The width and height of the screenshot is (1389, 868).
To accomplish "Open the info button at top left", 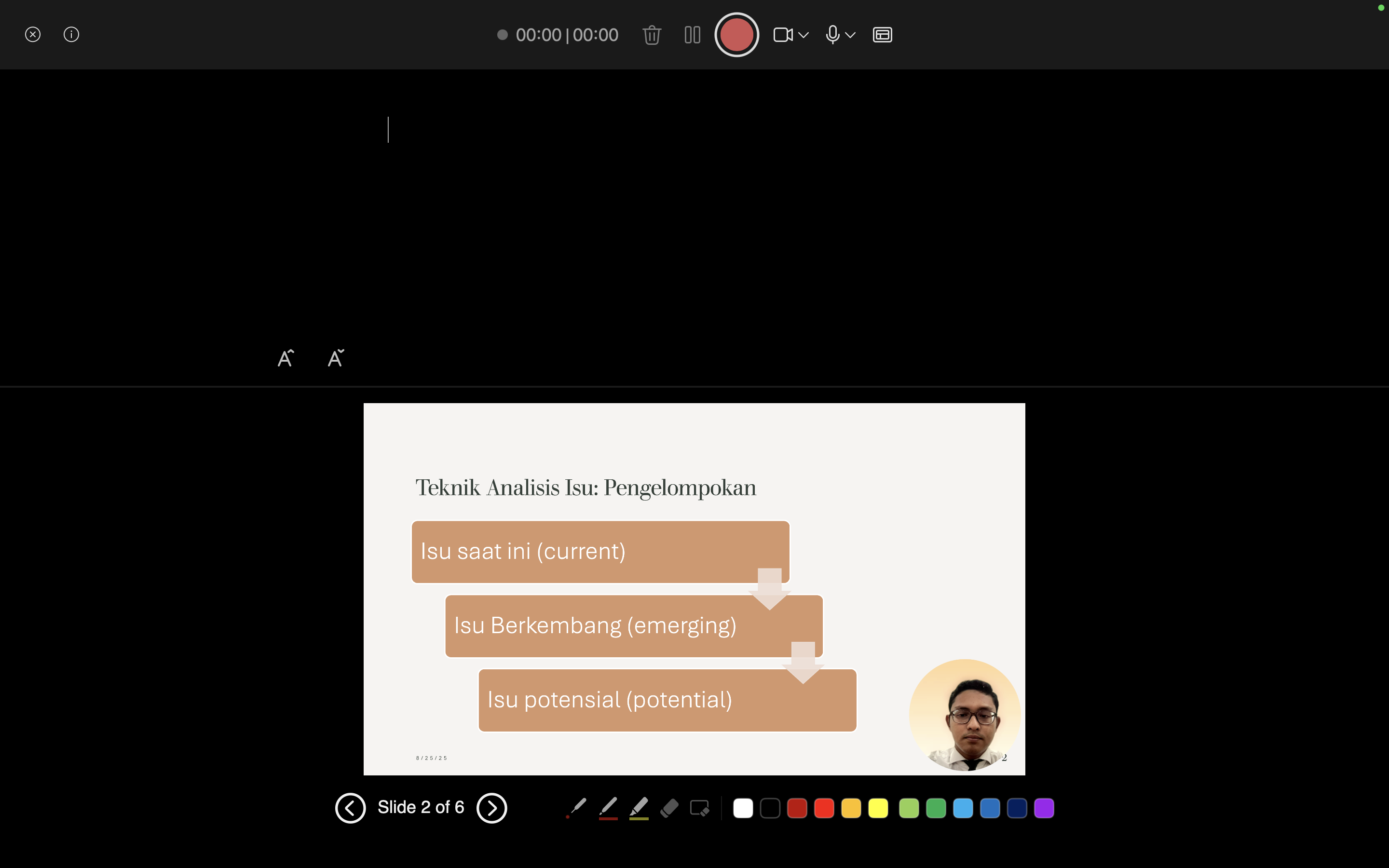I will click(71, 34).
